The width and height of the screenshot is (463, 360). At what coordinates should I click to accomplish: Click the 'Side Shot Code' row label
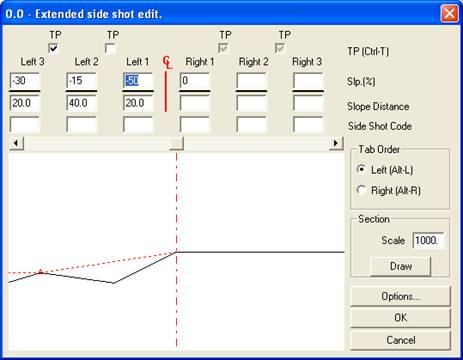(x=380, y=126)
